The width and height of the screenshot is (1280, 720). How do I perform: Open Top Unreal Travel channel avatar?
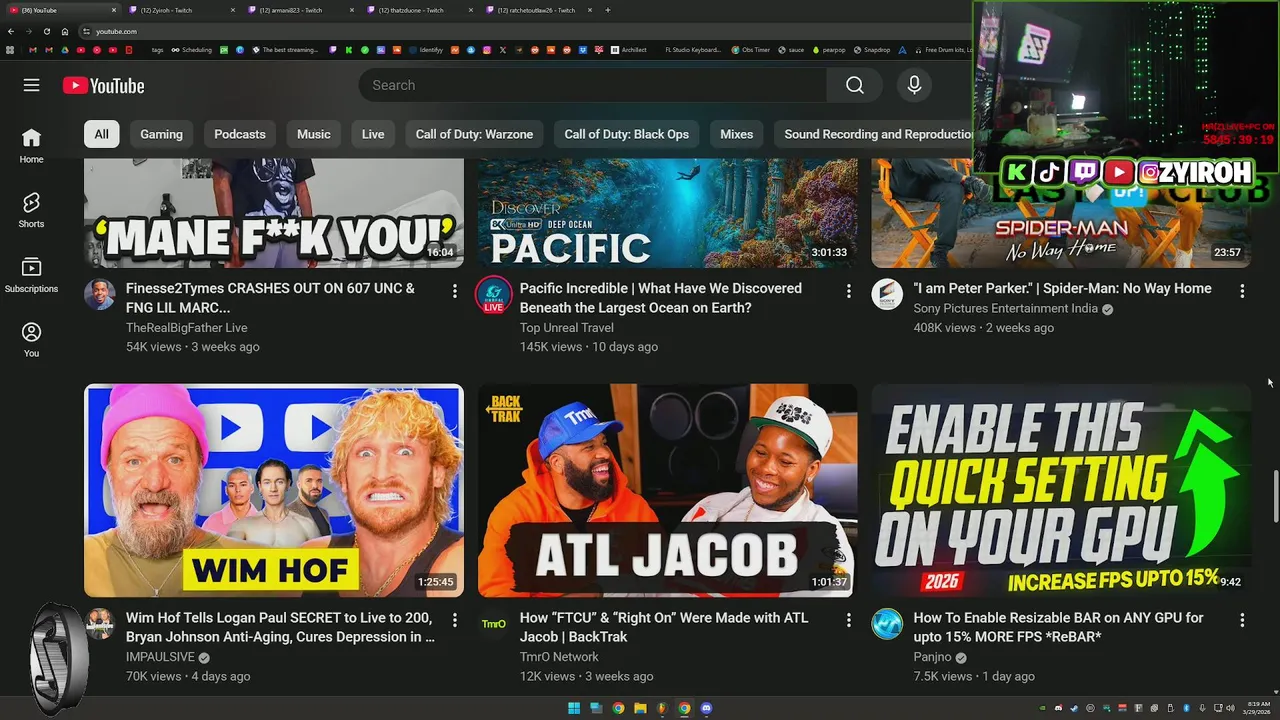(x=493, y=295)
